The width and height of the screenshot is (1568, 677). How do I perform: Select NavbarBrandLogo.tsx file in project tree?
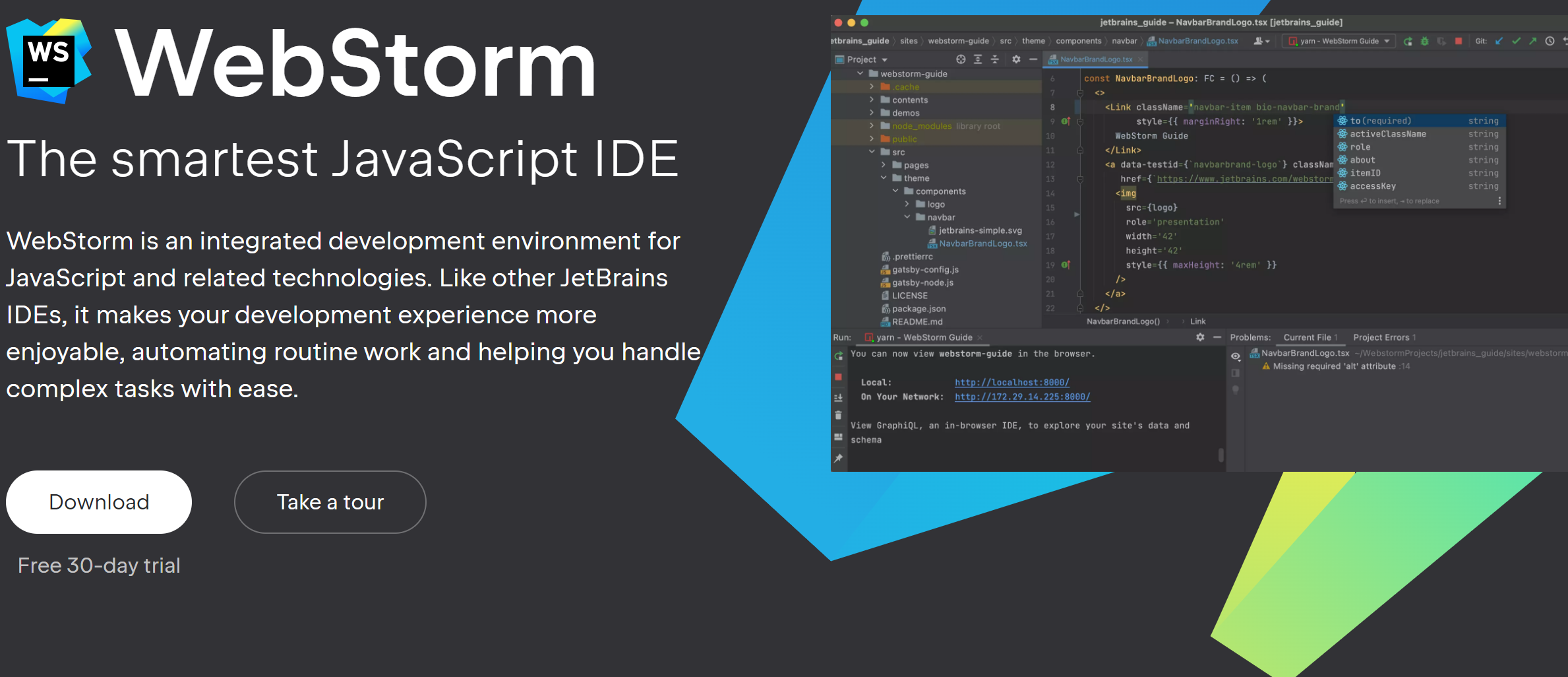pyautogui.click(x=978, y=243)
